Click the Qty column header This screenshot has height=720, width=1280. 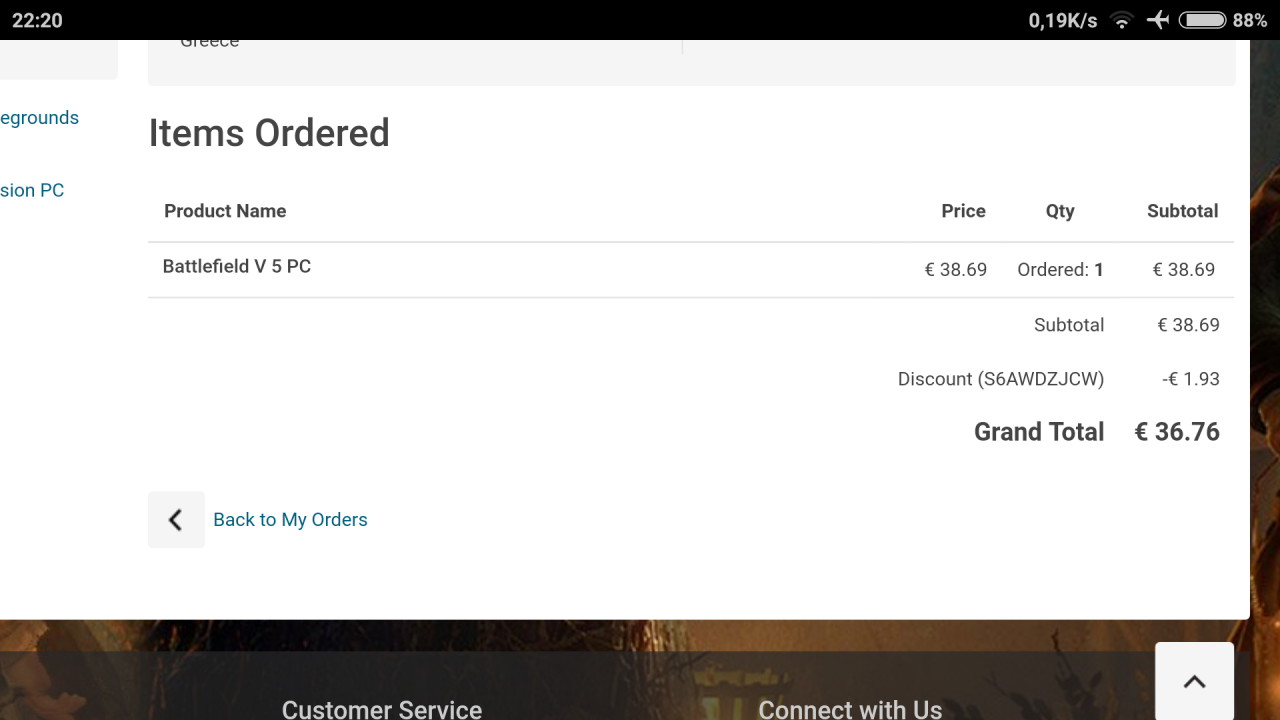[x=1060, y=211]
